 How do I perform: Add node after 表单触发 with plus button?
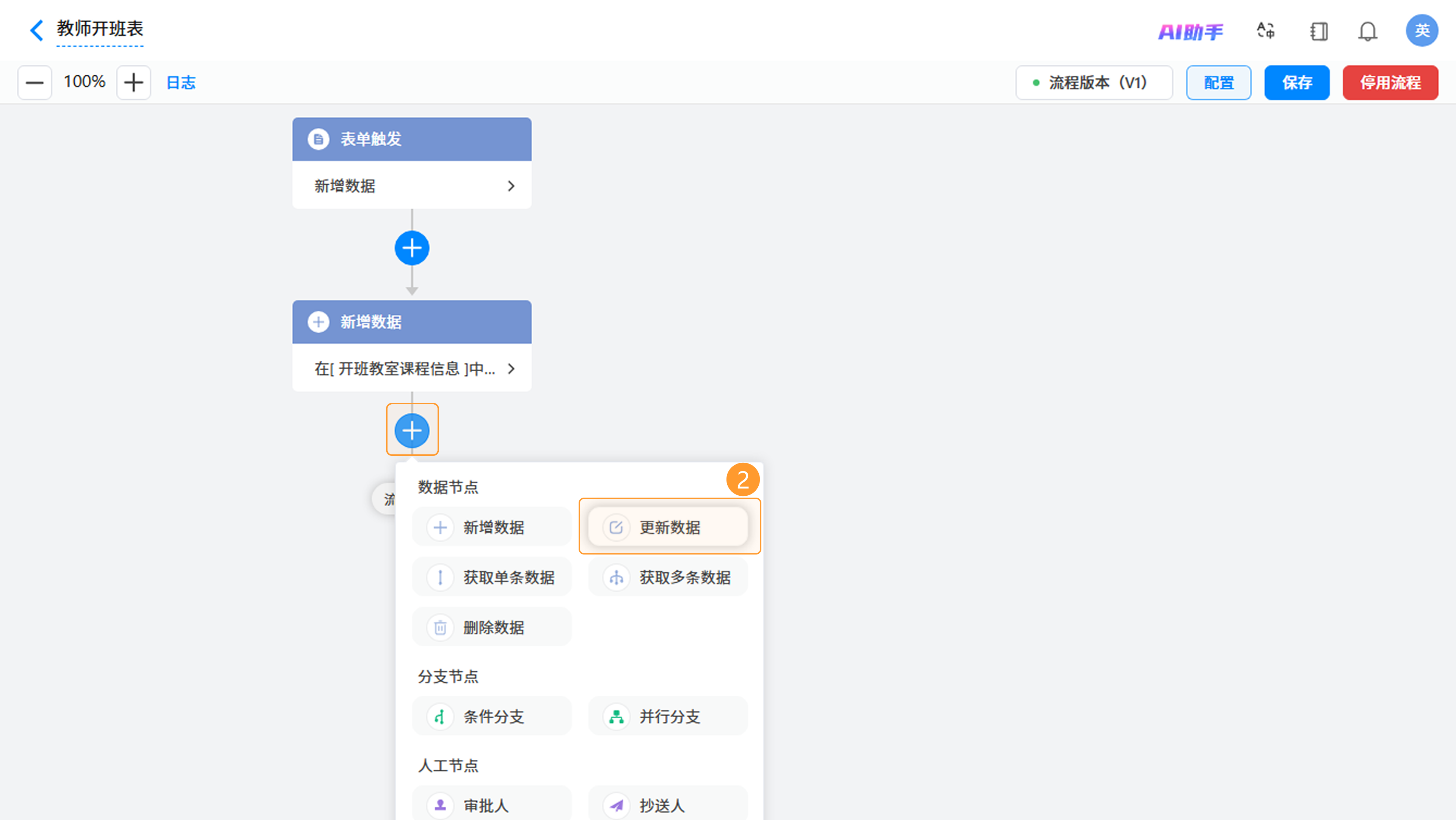(411, 248)
